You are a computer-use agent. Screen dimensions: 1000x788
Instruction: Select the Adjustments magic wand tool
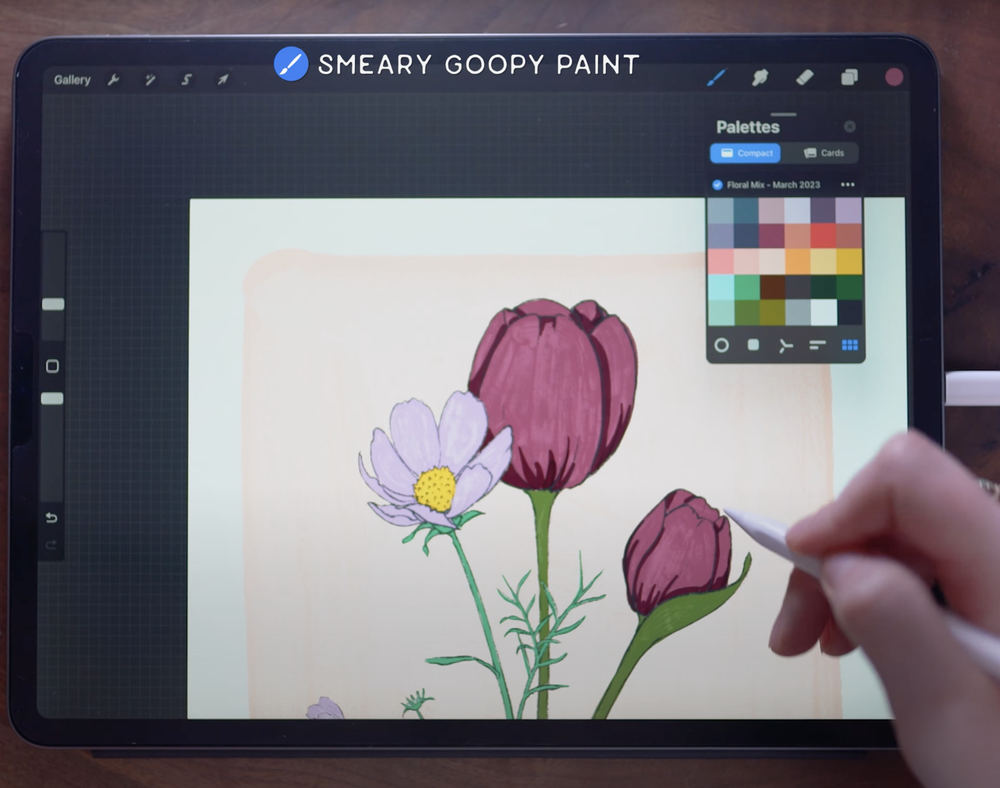pyautogui.click(x=150, y=79)
